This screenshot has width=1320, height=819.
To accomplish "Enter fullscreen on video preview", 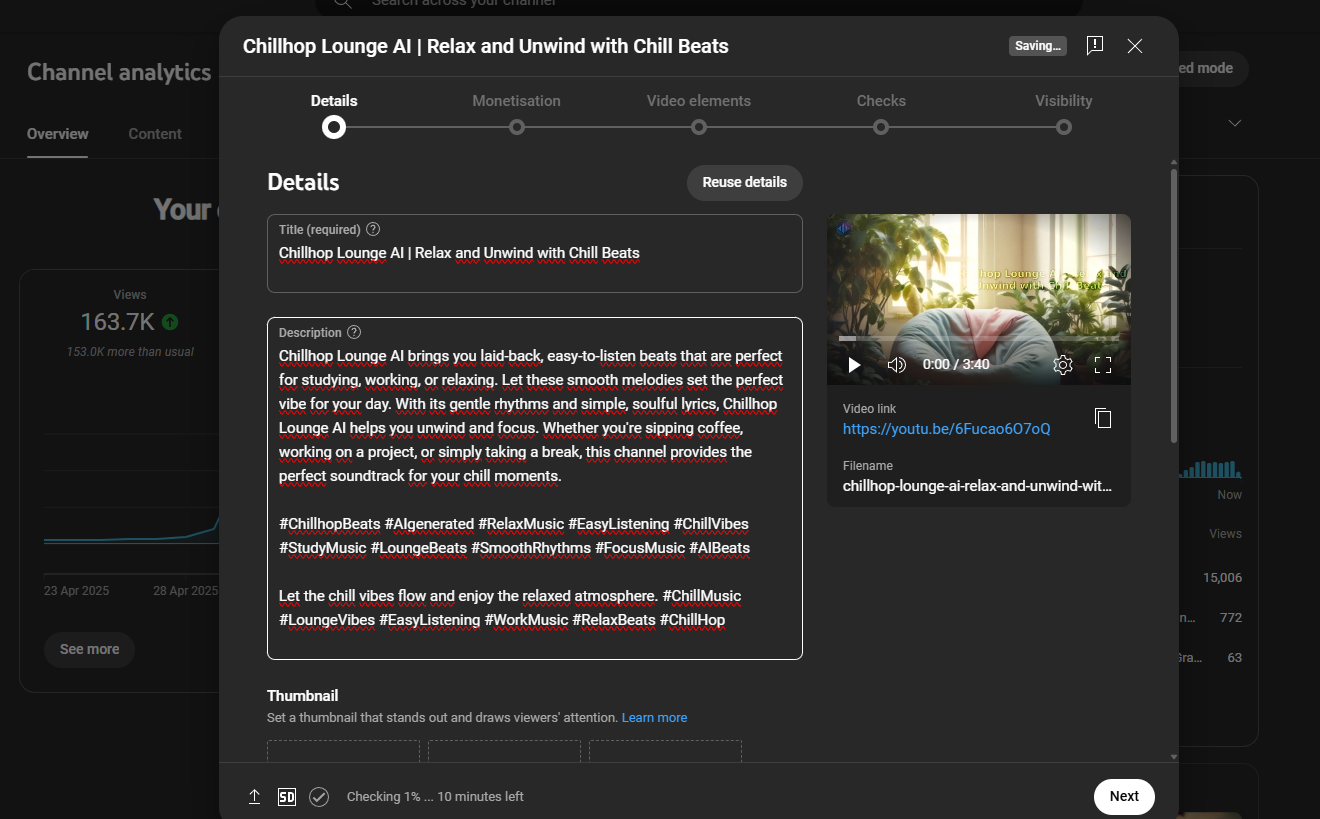I will click(x=1103, y=365).
